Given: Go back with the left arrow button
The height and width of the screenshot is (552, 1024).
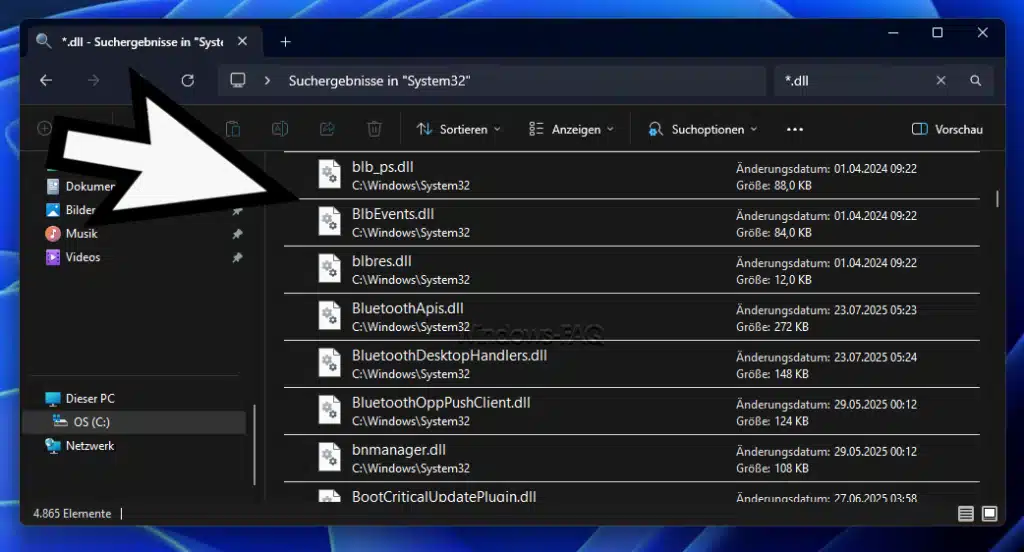Looking at the screenshot, I should tap(46, 80).
